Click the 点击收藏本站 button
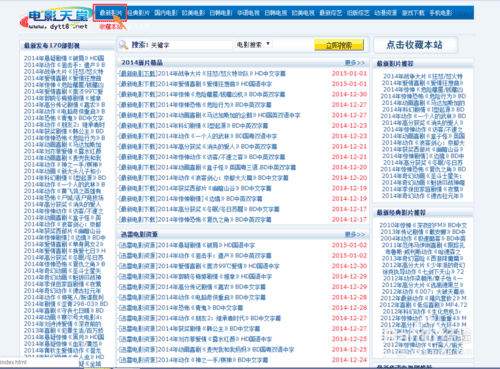This screenshot has height=369, width=500. (415, 45)
